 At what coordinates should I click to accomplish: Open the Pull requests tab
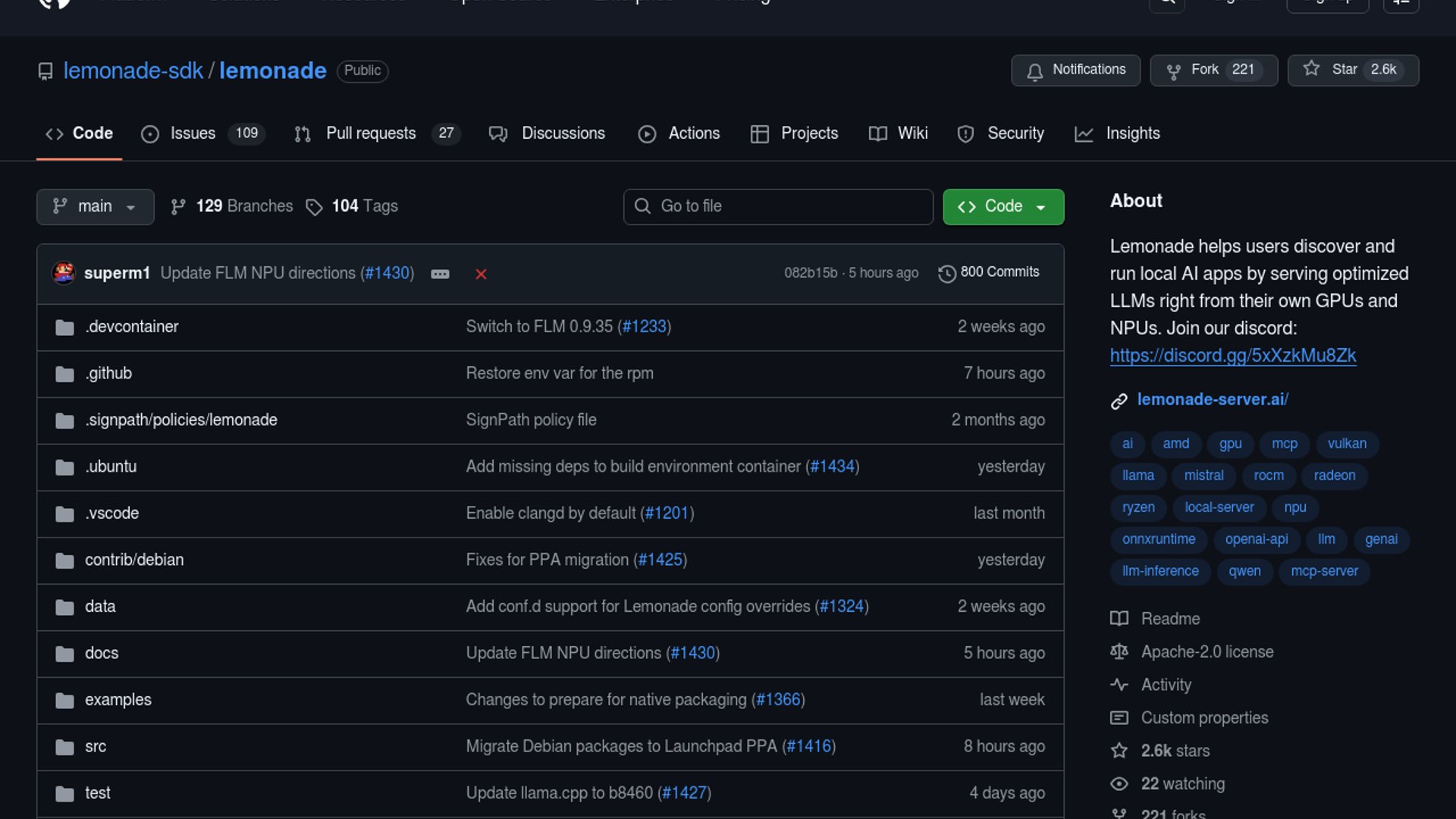(x=370, y=133)
